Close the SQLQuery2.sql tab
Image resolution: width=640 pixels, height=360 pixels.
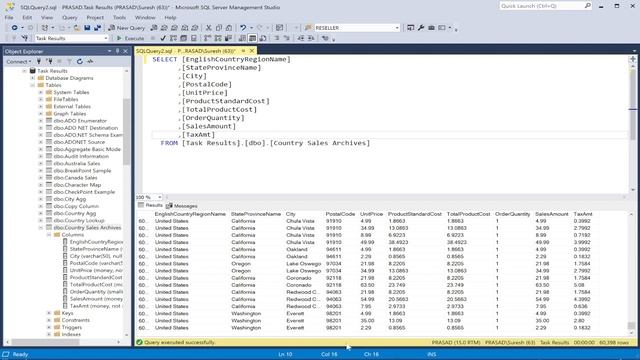[x=252, y=51]
